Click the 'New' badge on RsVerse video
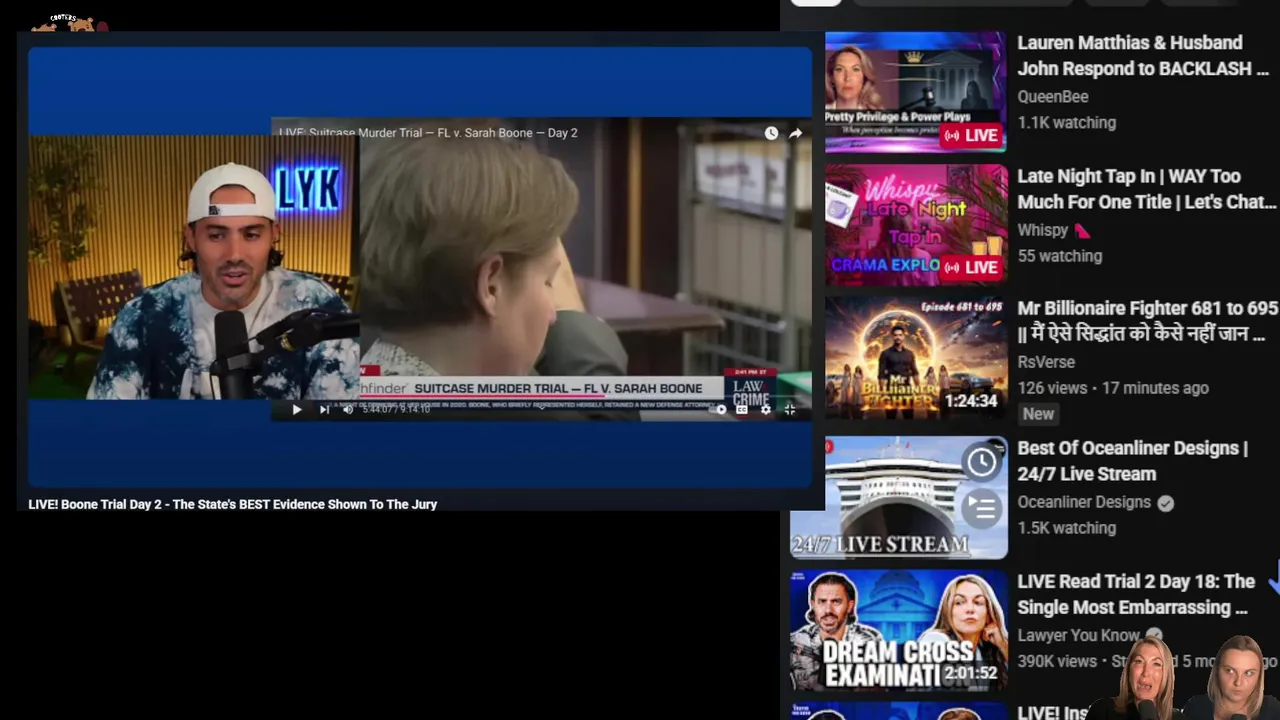Viewport: 1280px width, 720px height. tap(1038, 414)
